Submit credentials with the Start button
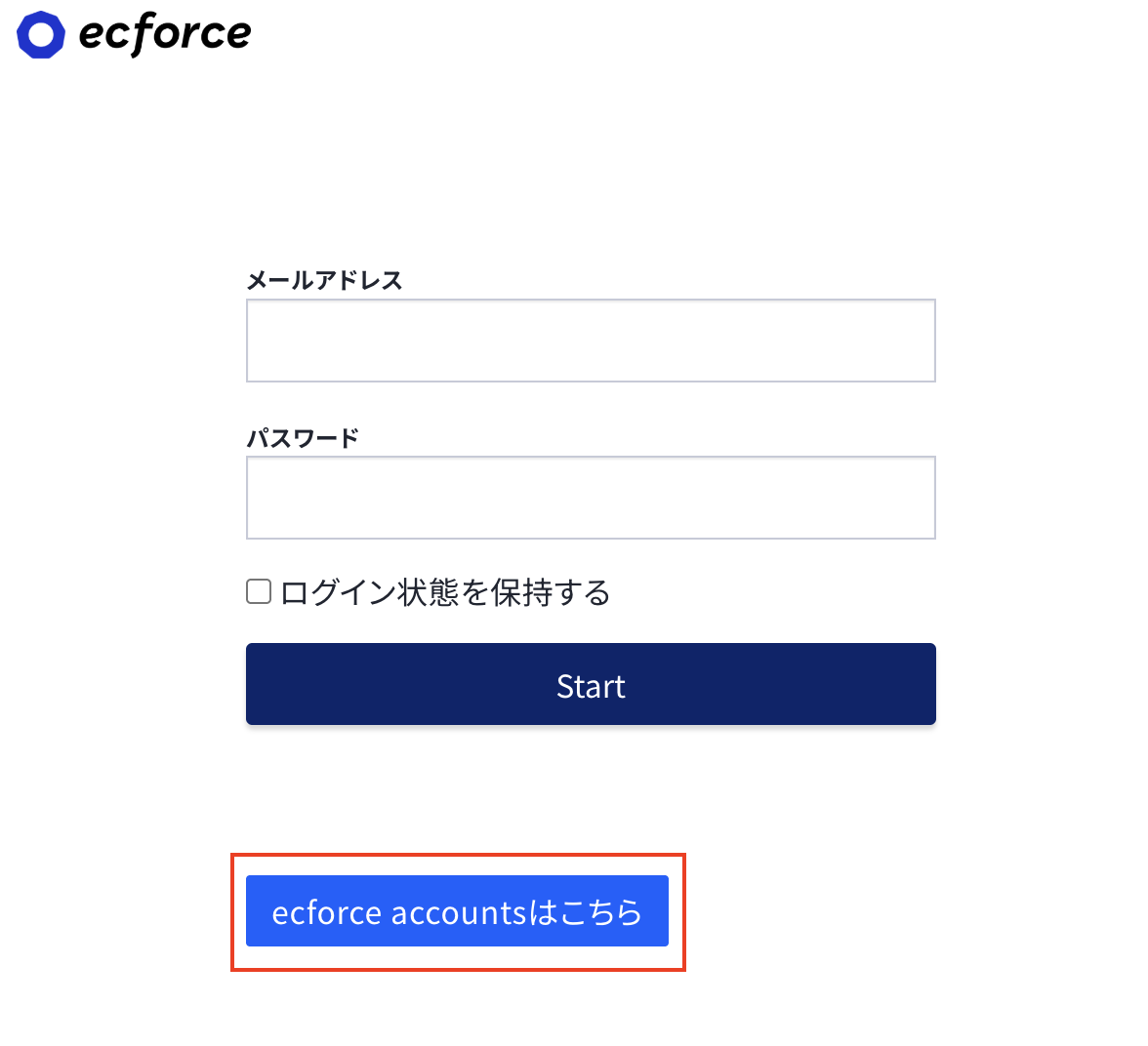 590,684
